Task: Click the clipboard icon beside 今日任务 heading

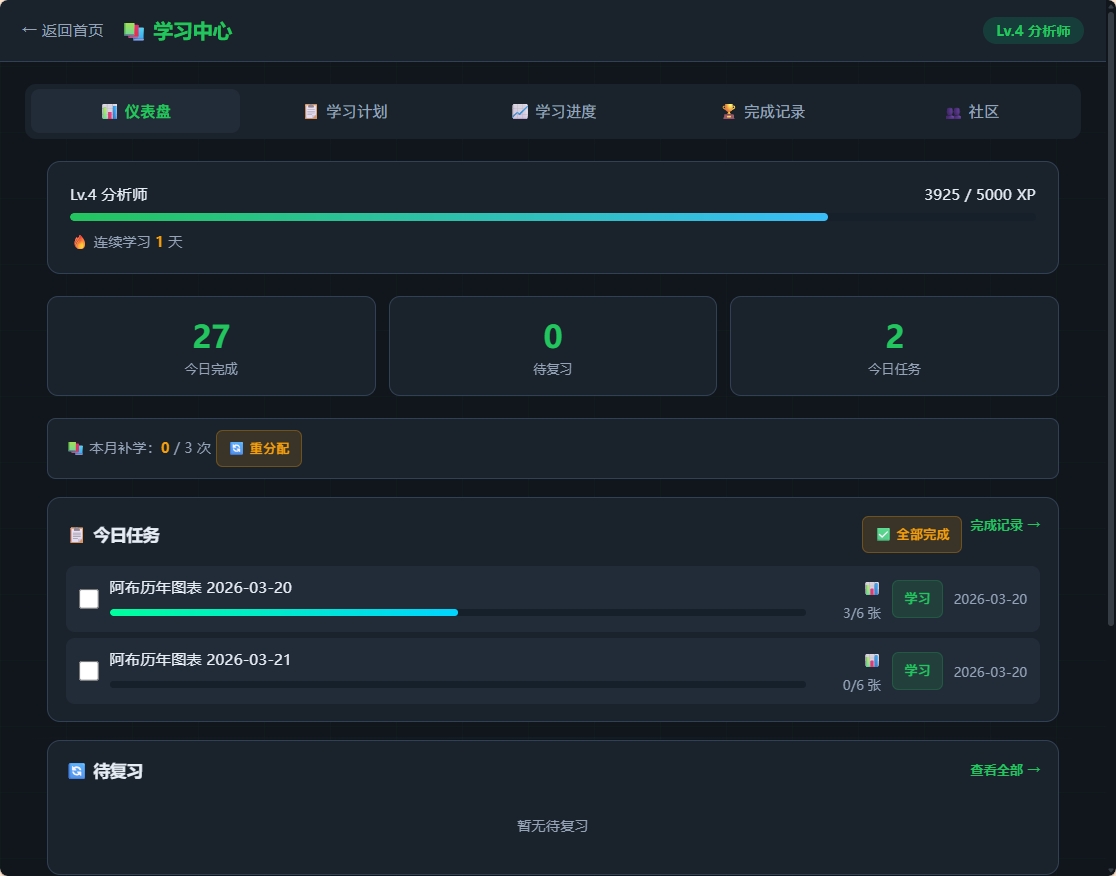Action: pos(77,535)
